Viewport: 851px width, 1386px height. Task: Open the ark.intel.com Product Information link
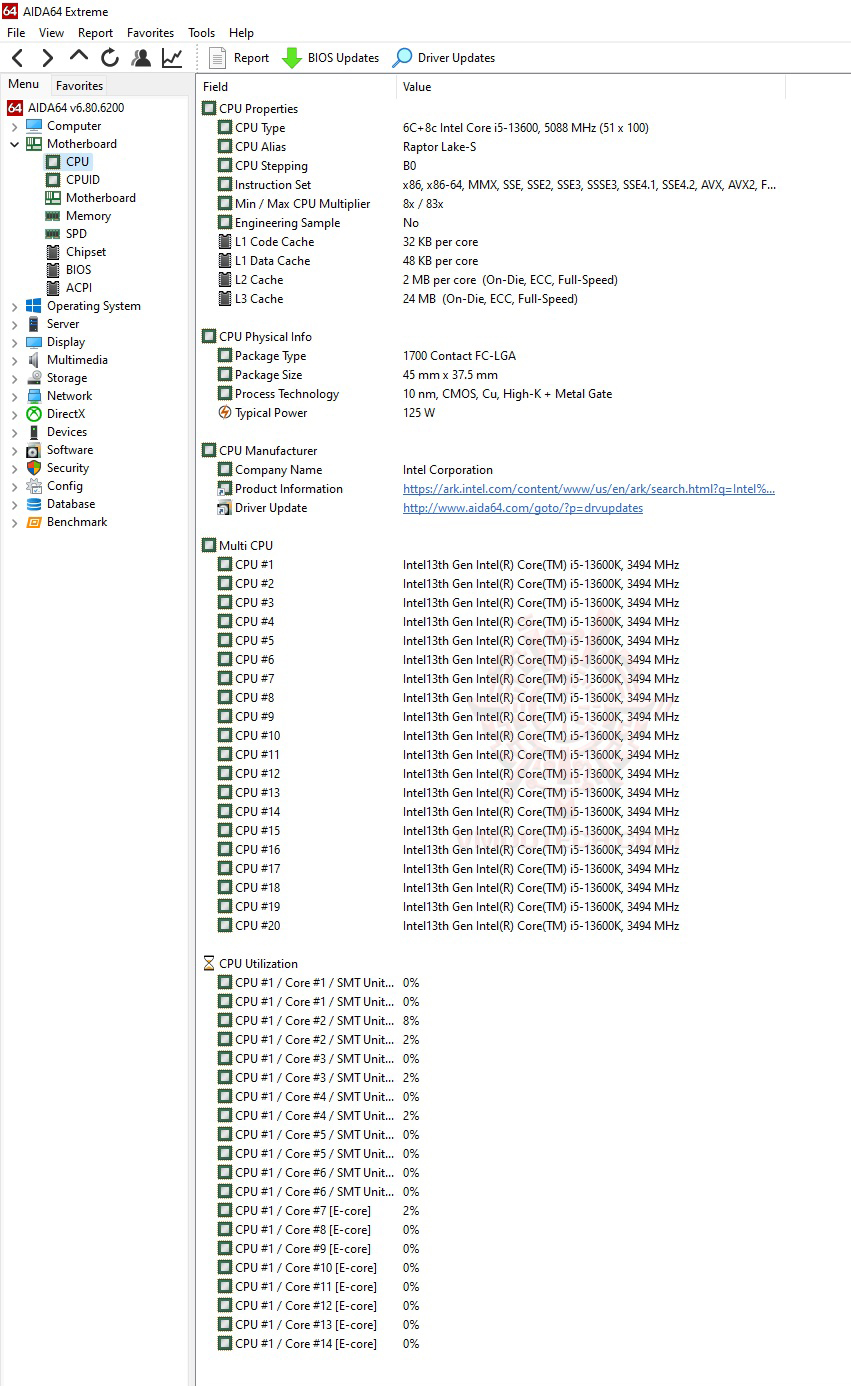589,489
